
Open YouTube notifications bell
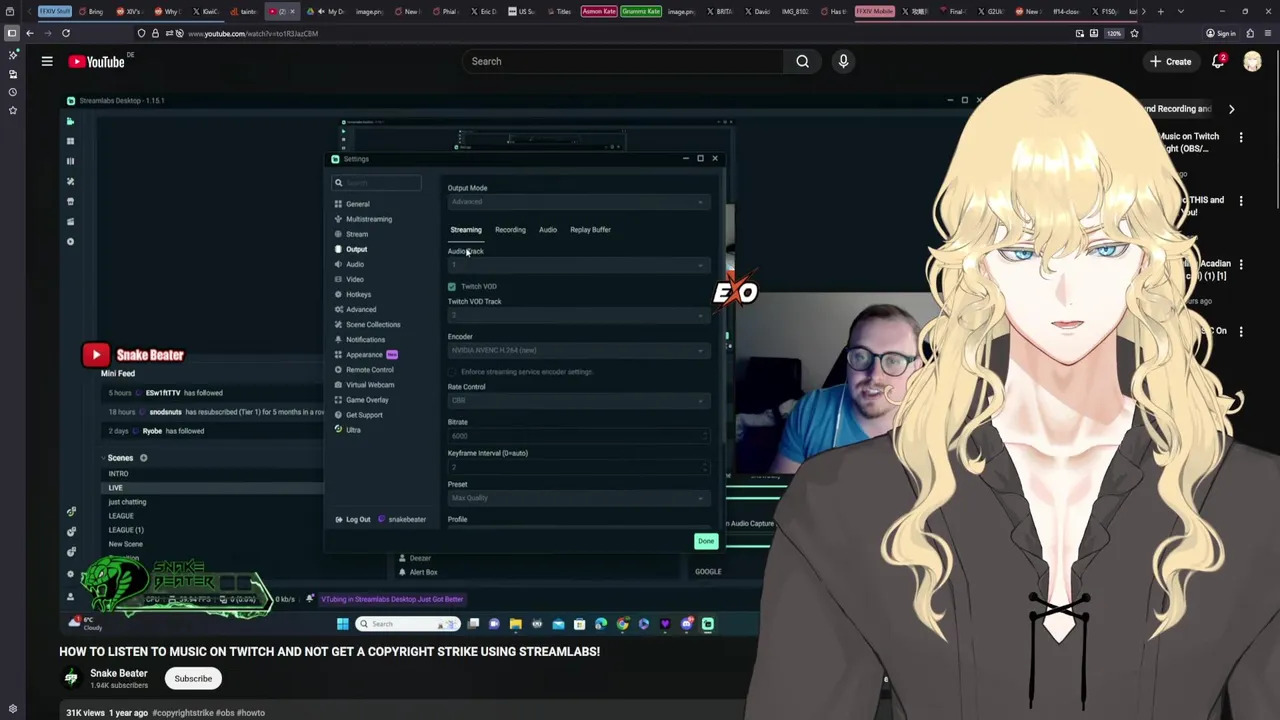[x=1218, y=62]
